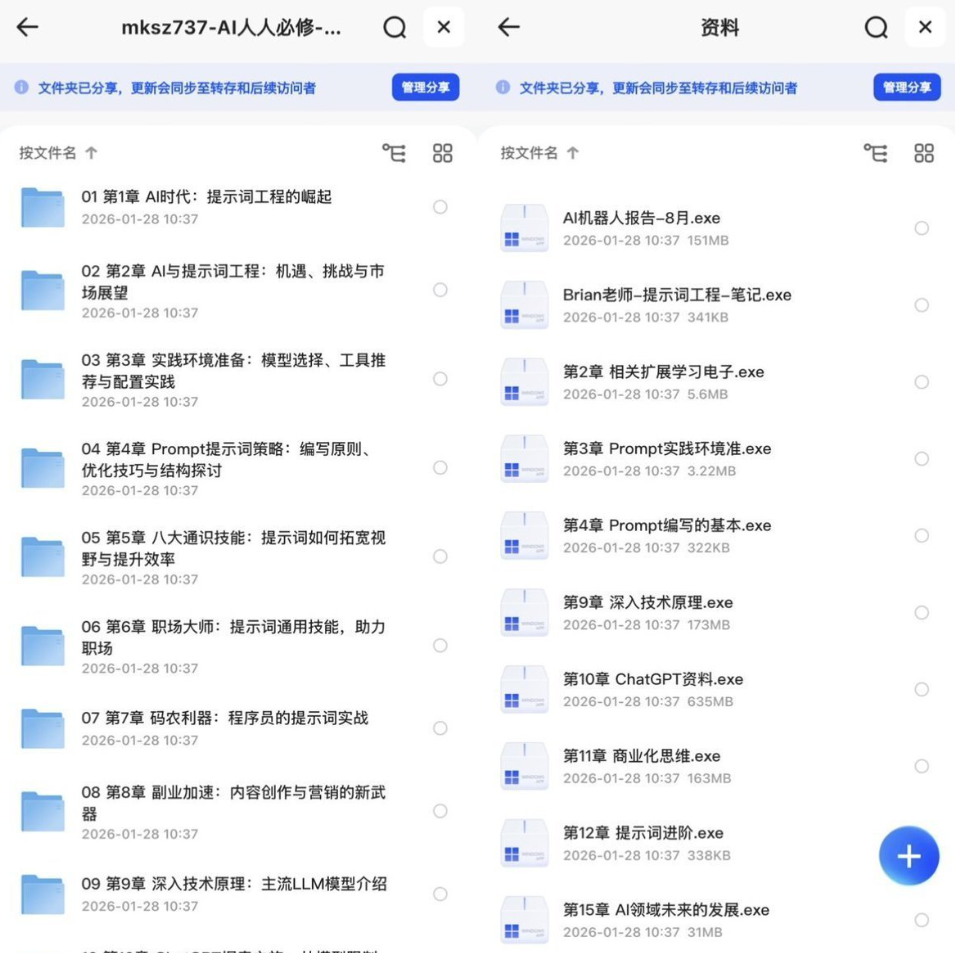The height and width of the screenshot is (953, 955).
Task: Click file icon of 第9章 深入技术原理.exe
Action: 524,613
